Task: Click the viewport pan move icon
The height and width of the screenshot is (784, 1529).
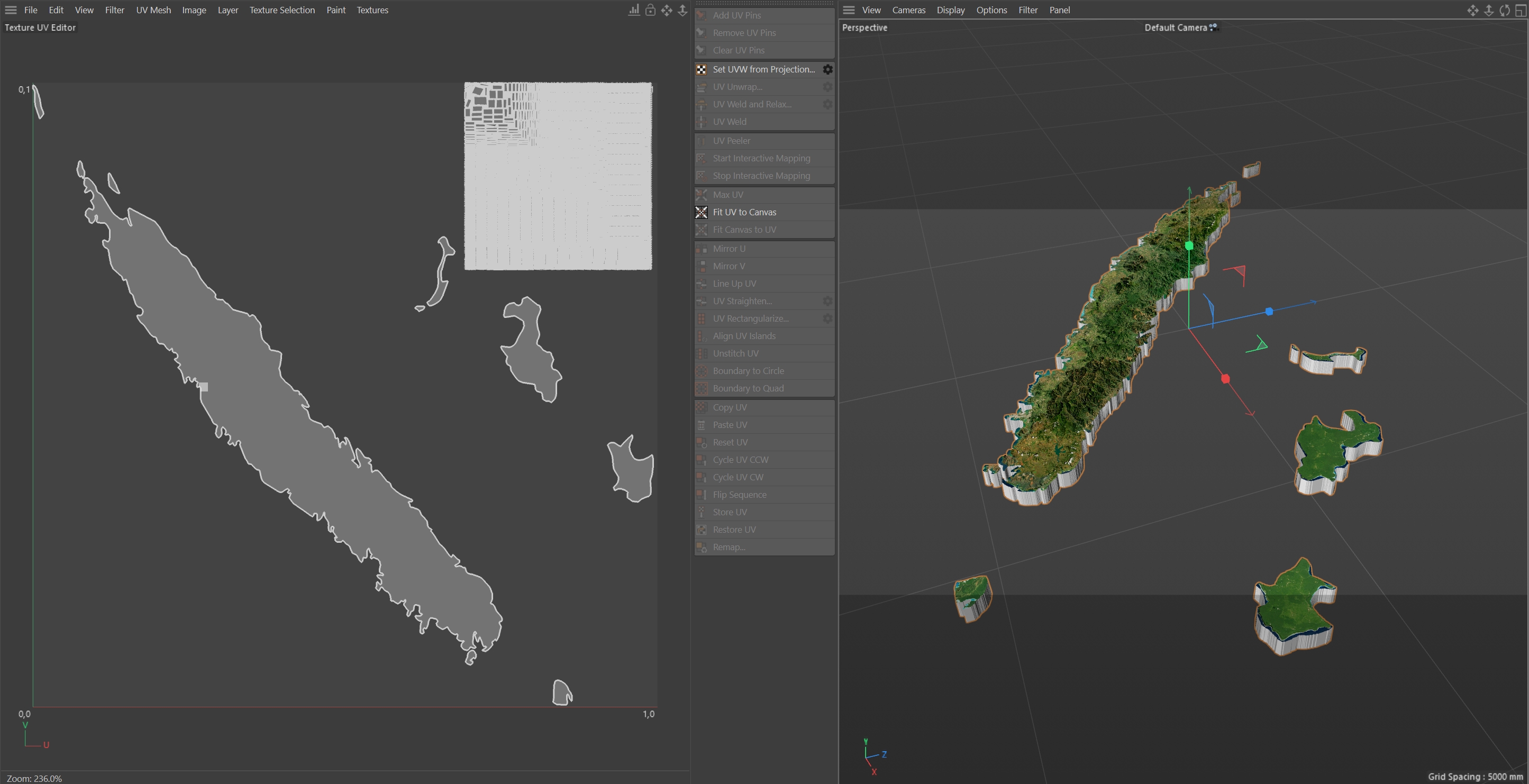Action: coord(1472,10)
